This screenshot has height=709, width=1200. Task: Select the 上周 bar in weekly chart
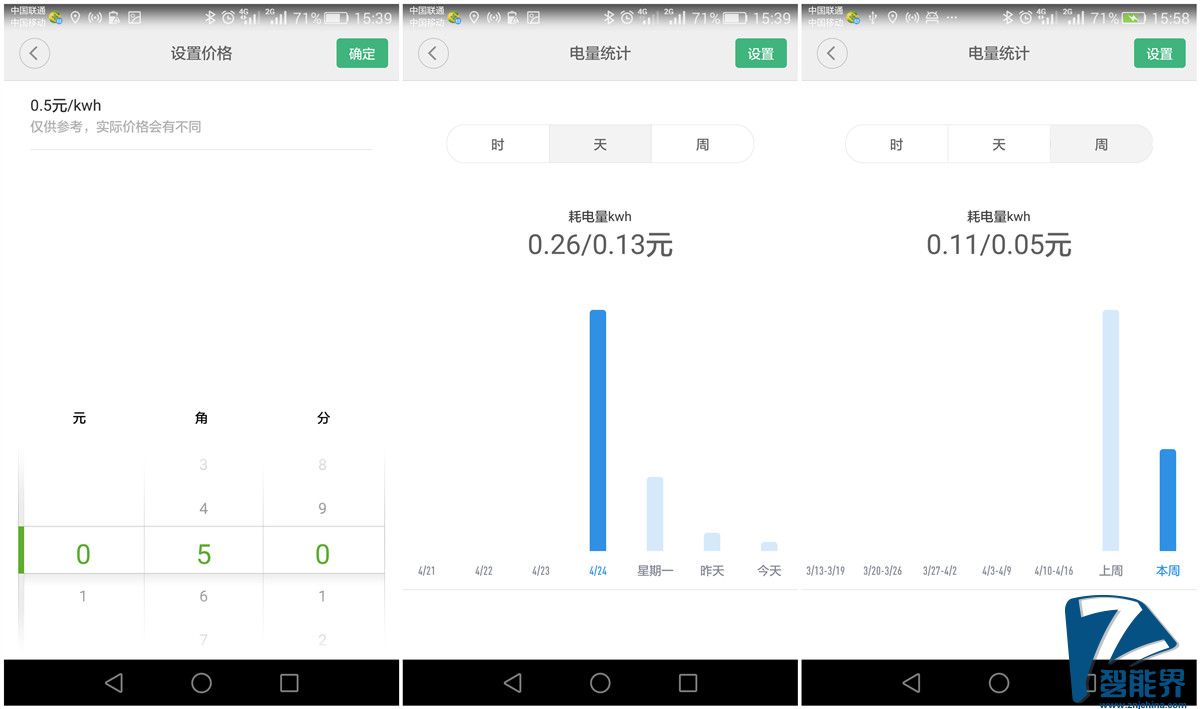(1110, 430)
